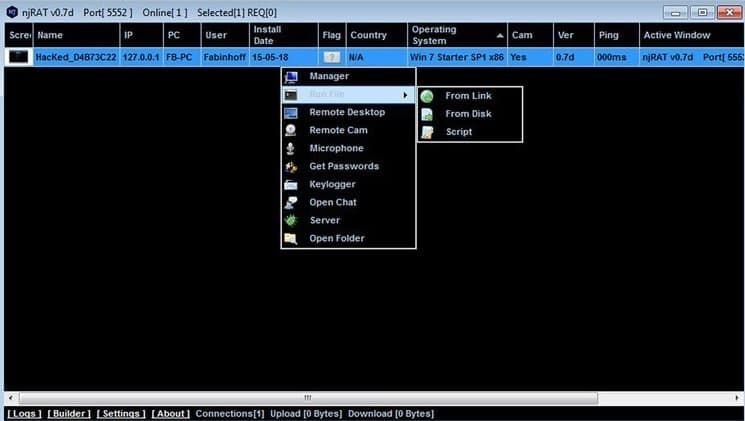The width and height of the screenshot is (745, 421).
Task: Click the Remote Desktop monitor icon
Action: tap(291, 113)
